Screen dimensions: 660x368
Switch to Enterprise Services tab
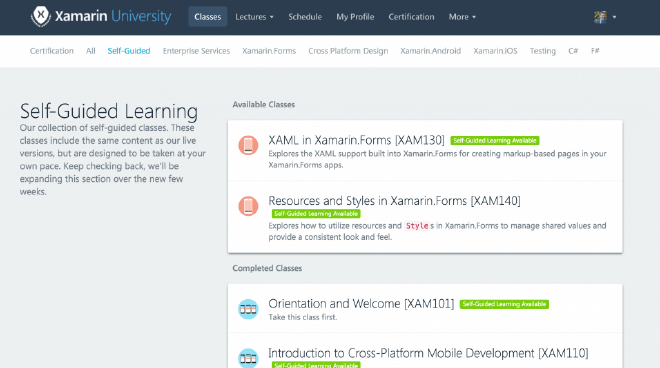click(197, 51)
